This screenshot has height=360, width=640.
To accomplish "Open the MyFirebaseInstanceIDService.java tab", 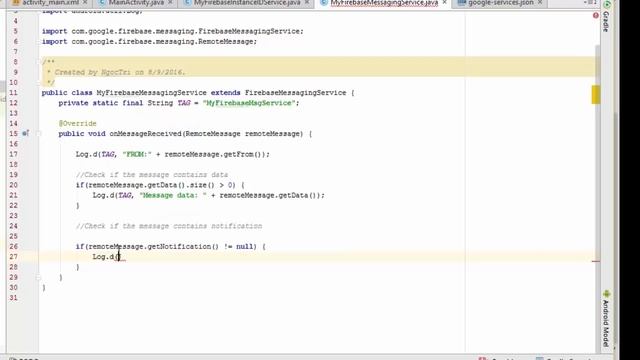I will click(247, 3).
